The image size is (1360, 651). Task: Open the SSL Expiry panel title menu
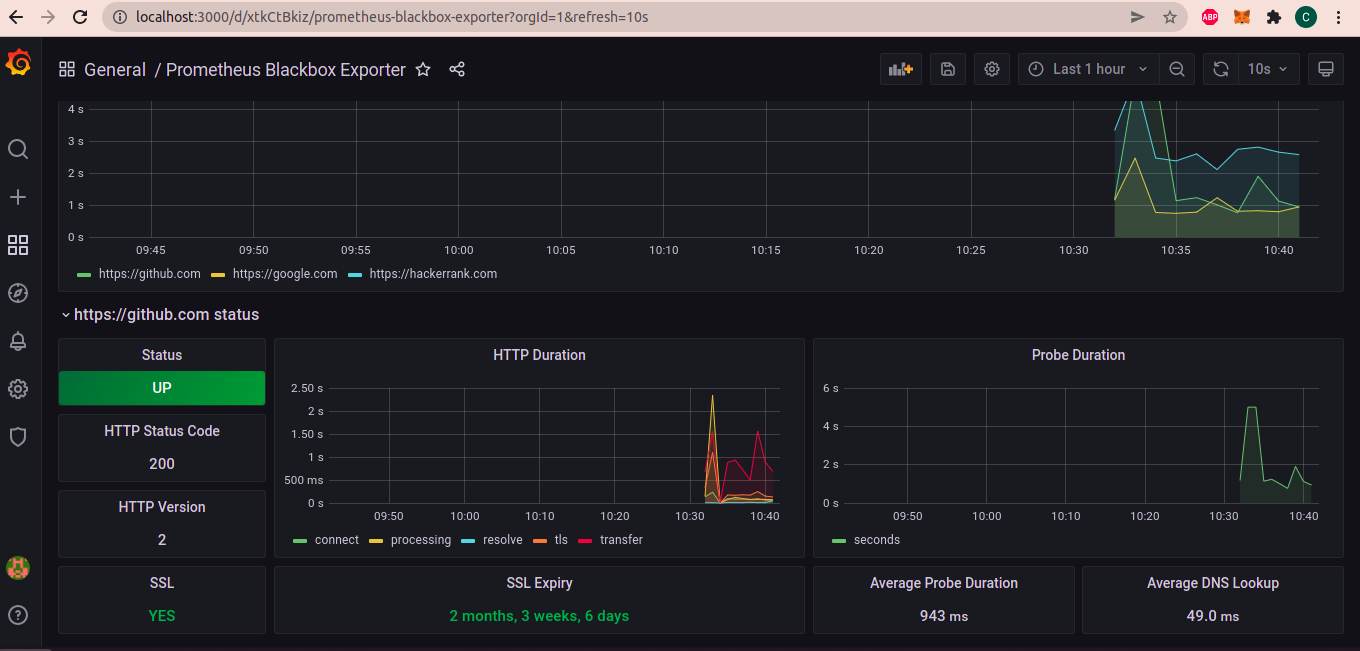click(x=539, y=583)
